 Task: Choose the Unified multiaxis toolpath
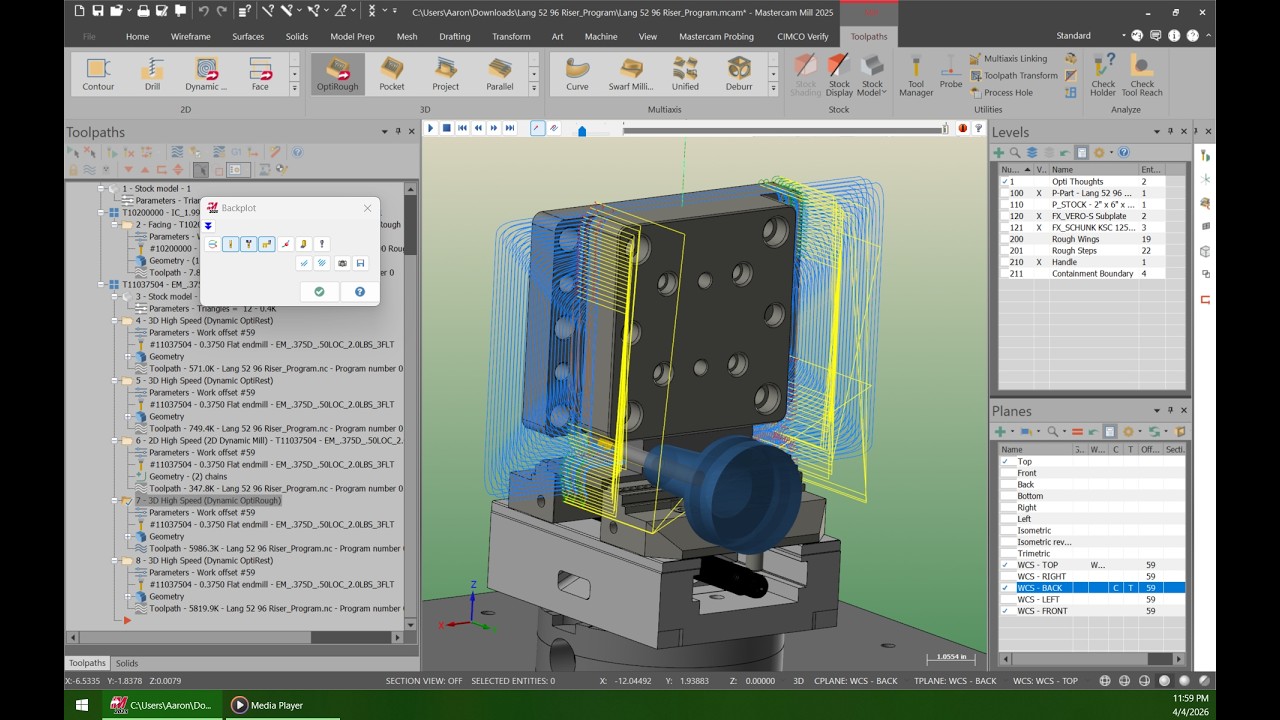[685, 74]
